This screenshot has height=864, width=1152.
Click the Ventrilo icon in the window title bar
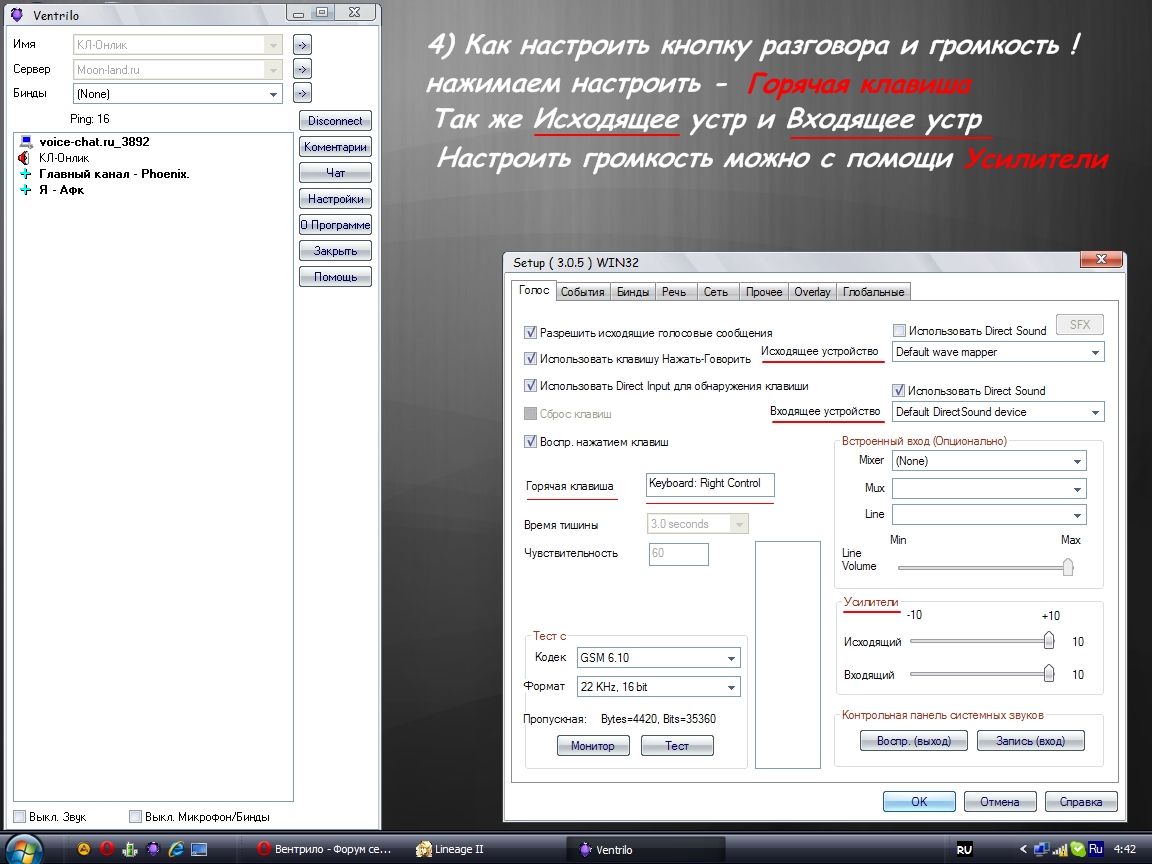[x=17, y=15]
